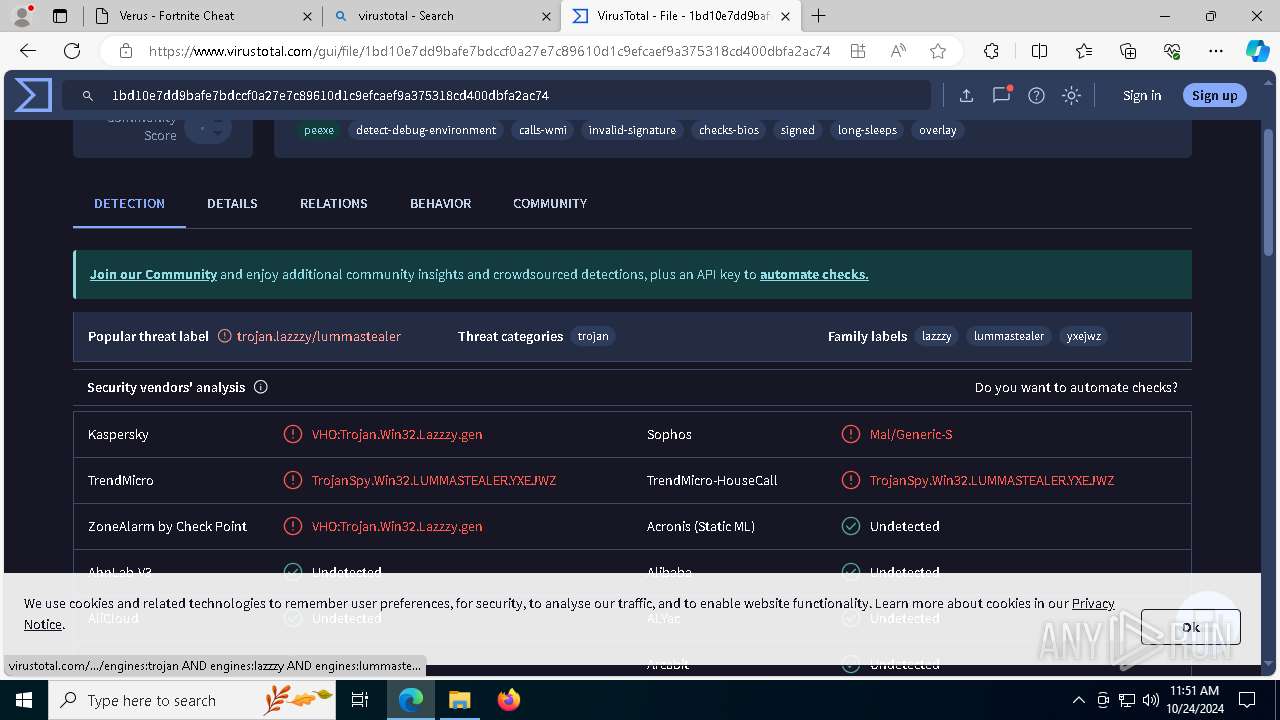Screen dimensions: 1280x720
Task: Open the DETAILS tab
Action: [x=232, y=203]
